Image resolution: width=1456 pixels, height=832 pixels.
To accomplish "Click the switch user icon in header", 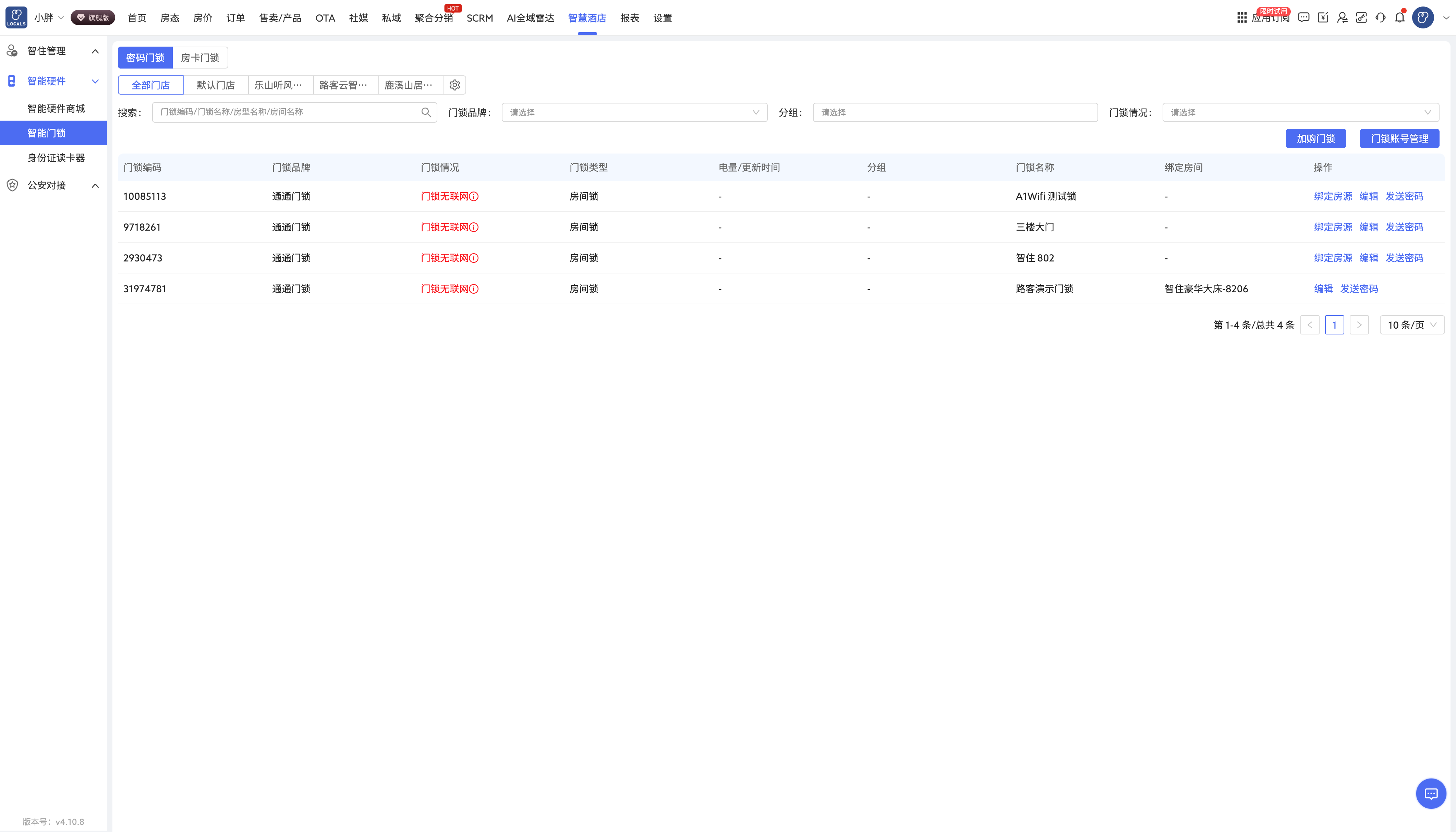I will point(1342,18).
